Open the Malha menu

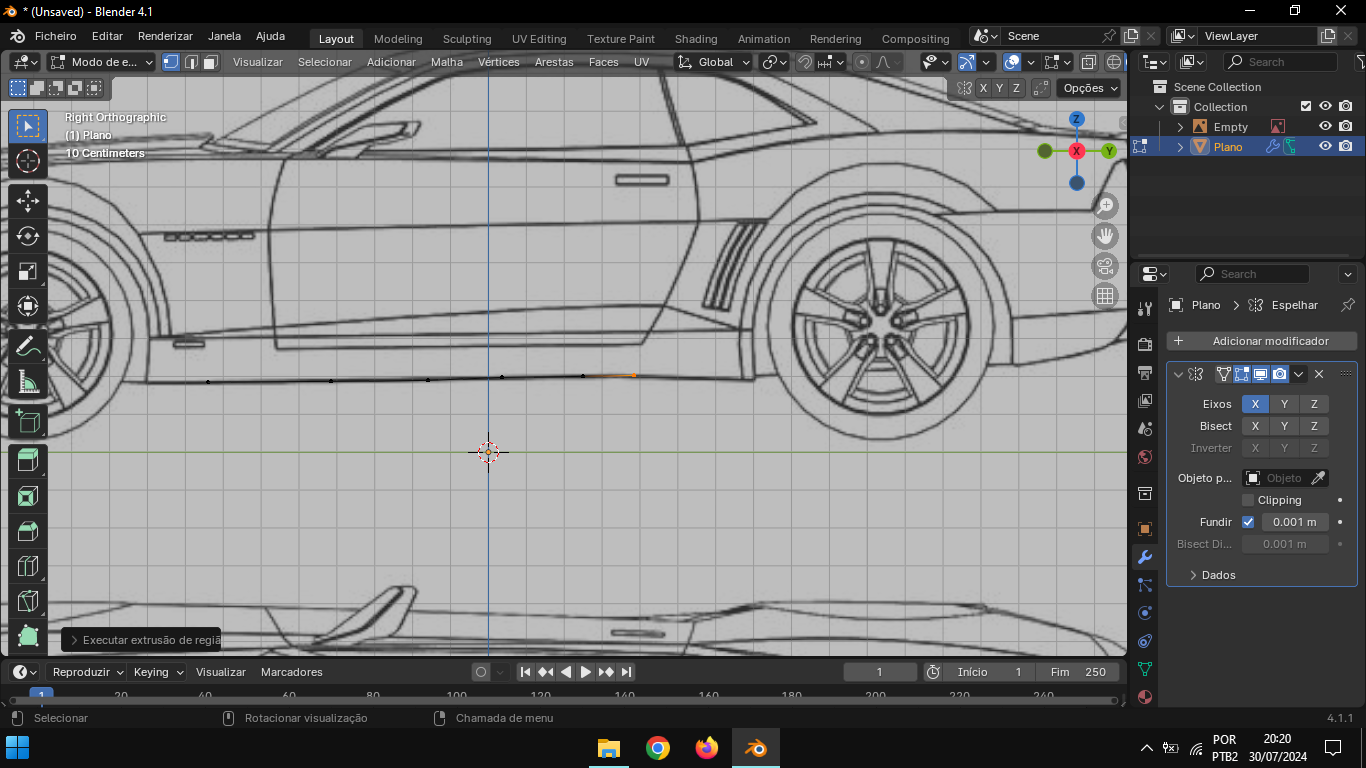tap(447, 62)
